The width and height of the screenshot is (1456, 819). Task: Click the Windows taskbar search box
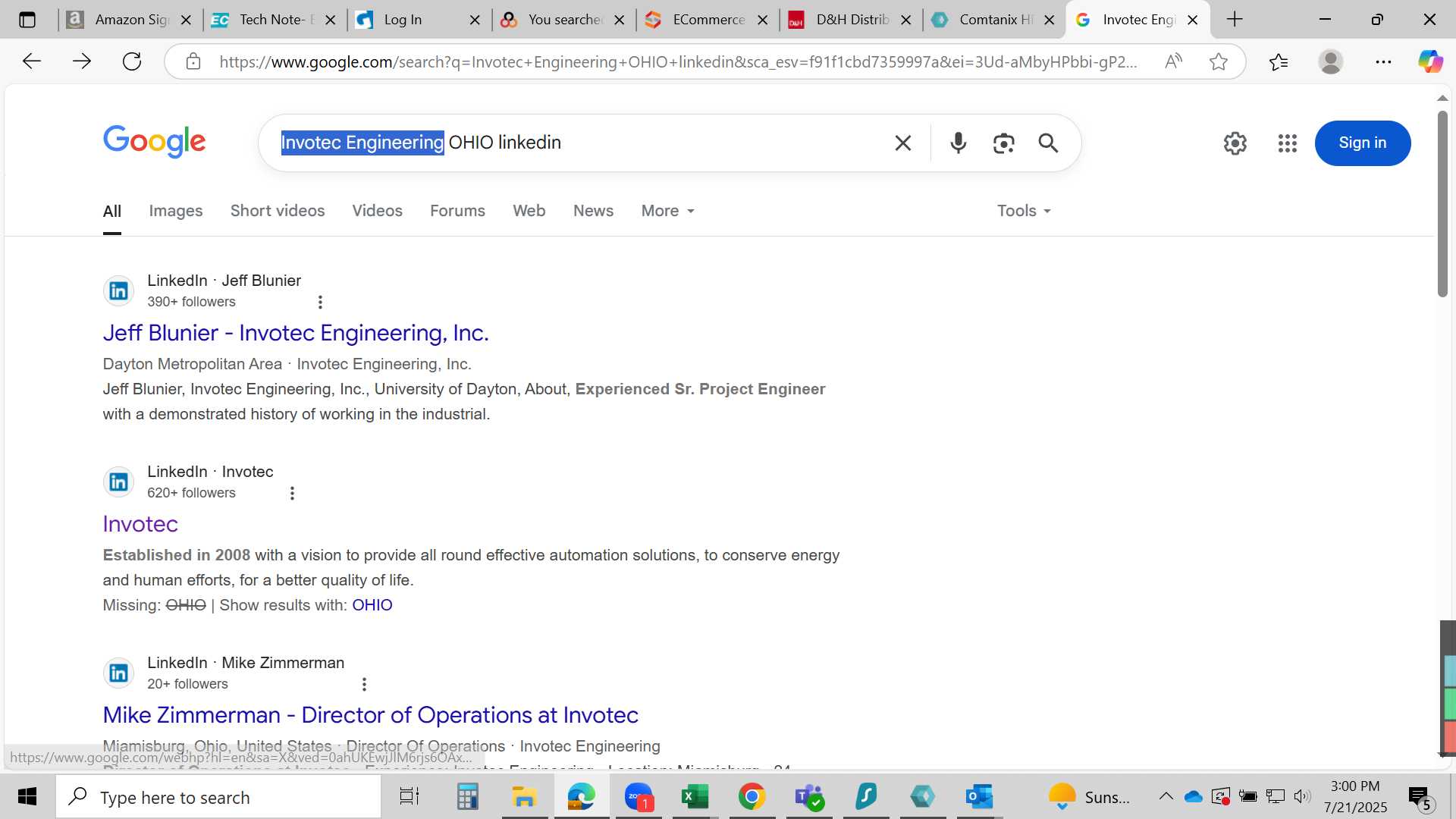point(218,797)
